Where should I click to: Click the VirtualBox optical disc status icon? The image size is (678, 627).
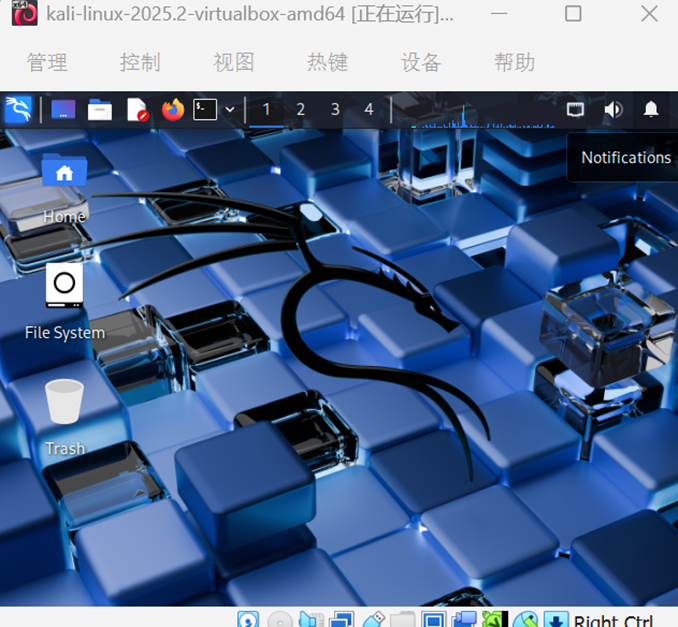coord(280,620)
